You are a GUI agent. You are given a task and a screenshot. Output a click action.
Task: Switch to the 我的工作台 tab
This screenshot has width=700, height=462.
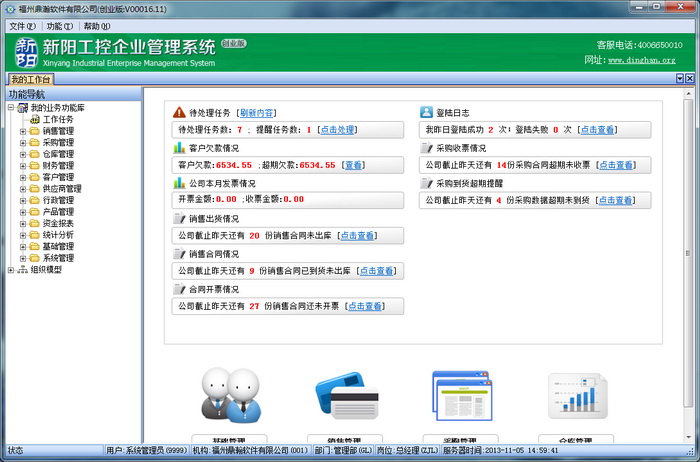pos(30,79)
